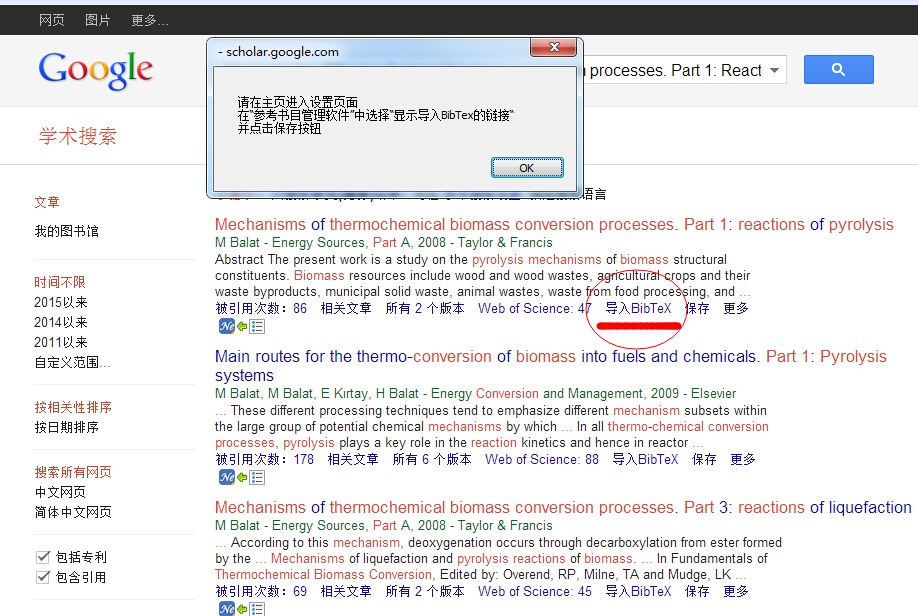Click 所有 2 个版本 for liquefaction result

pyautogui.click(x=425, y=591)
